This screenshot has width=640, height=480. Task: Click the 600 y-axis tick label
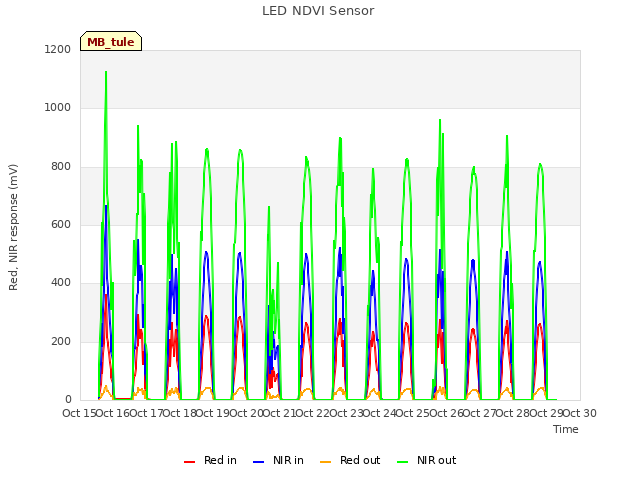pyautogui.click(x=61, y=224)
